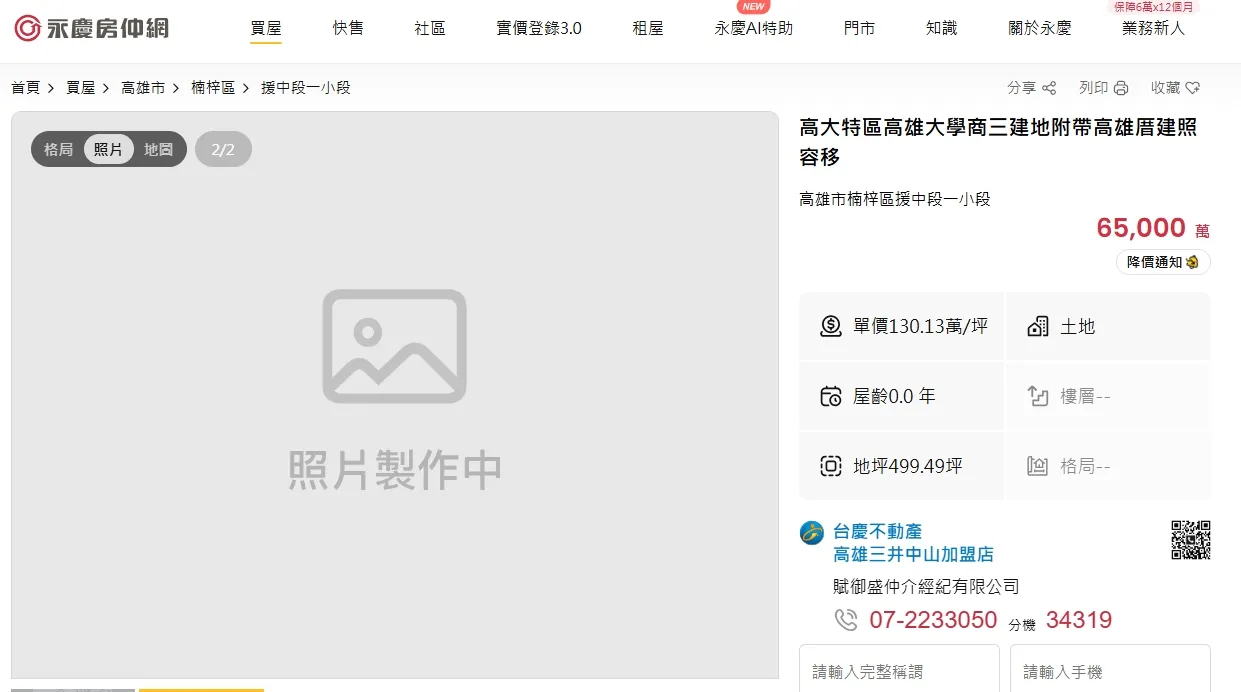Screen dimensions: 1241x692
Task: Select the 照片 view toggle
Action: point(109,148)
